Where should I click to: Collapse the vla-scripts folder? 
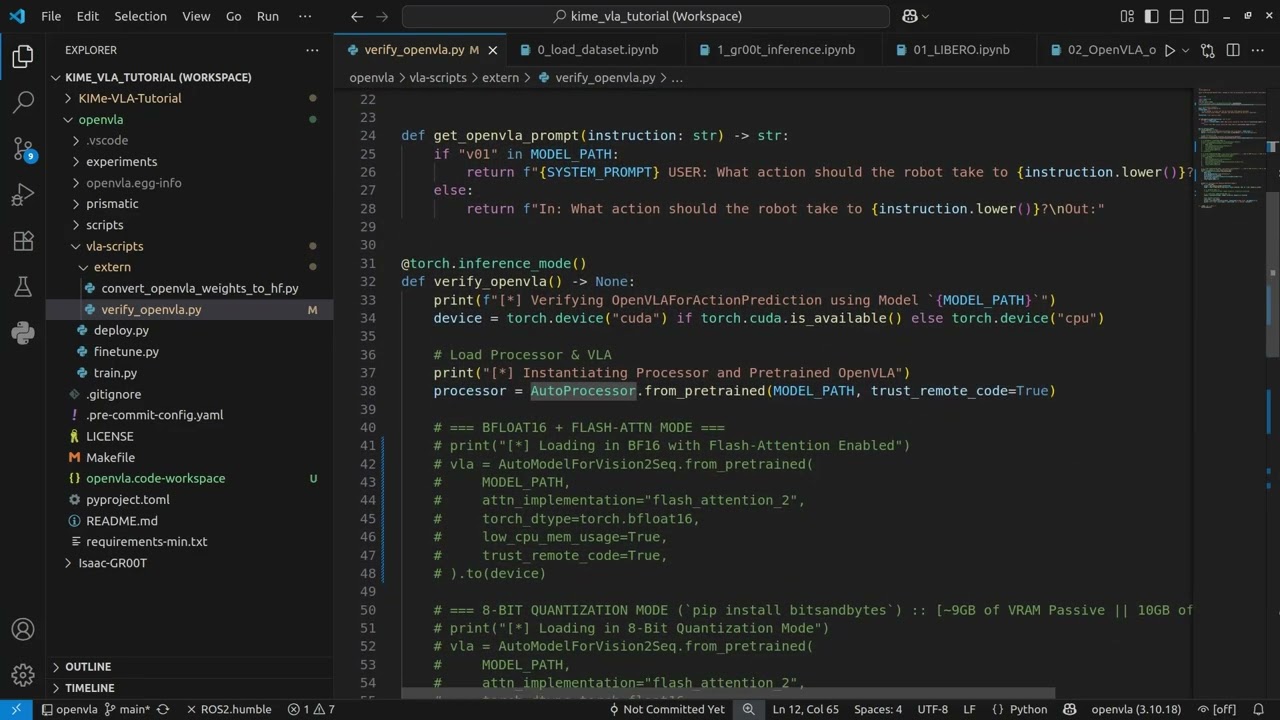(114, 246)
